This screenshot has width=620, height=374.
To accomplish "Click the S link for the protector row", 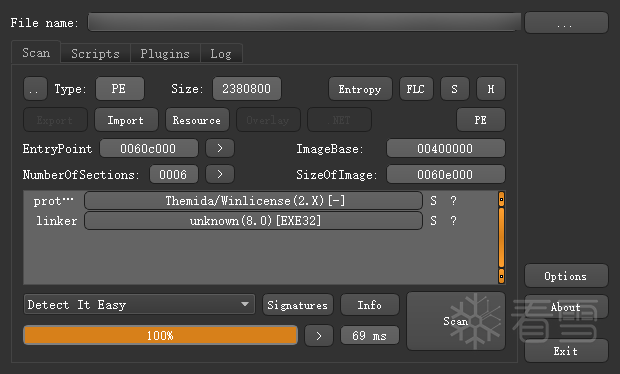I will click(434, 201).
